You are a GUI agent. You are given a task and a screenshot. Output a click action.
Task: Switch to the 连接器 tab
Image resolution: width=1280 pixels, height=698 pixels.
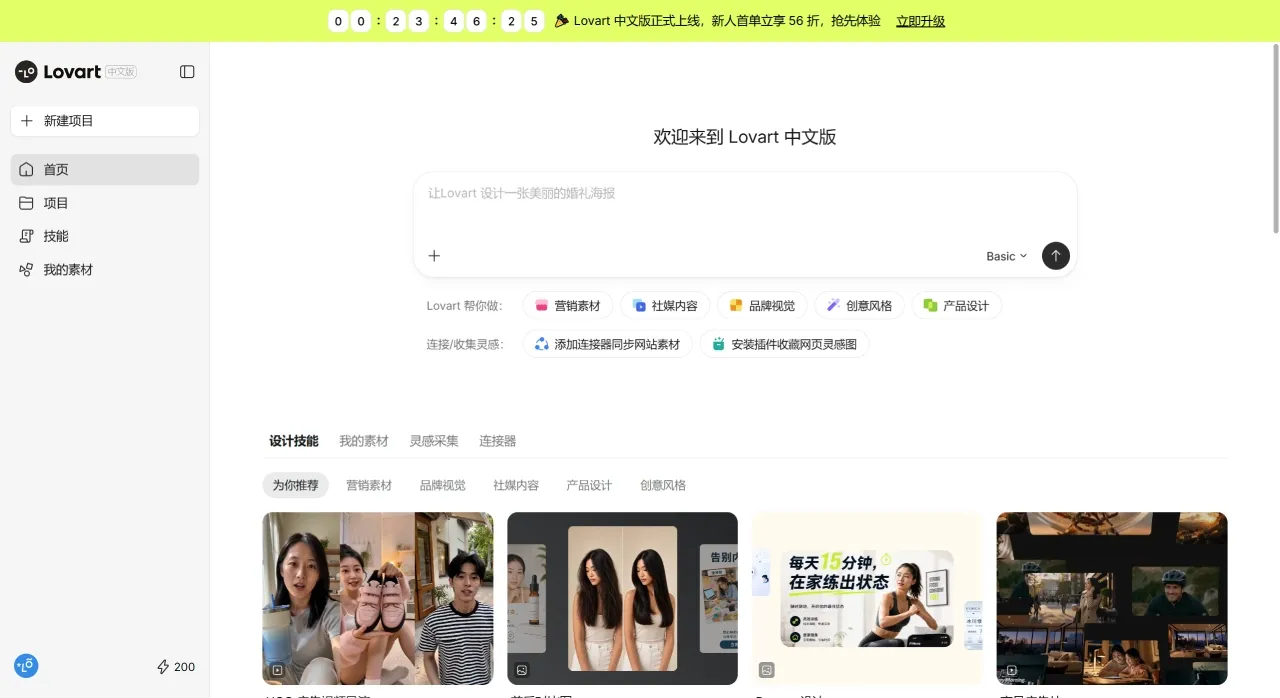click(x=498, y=441)
